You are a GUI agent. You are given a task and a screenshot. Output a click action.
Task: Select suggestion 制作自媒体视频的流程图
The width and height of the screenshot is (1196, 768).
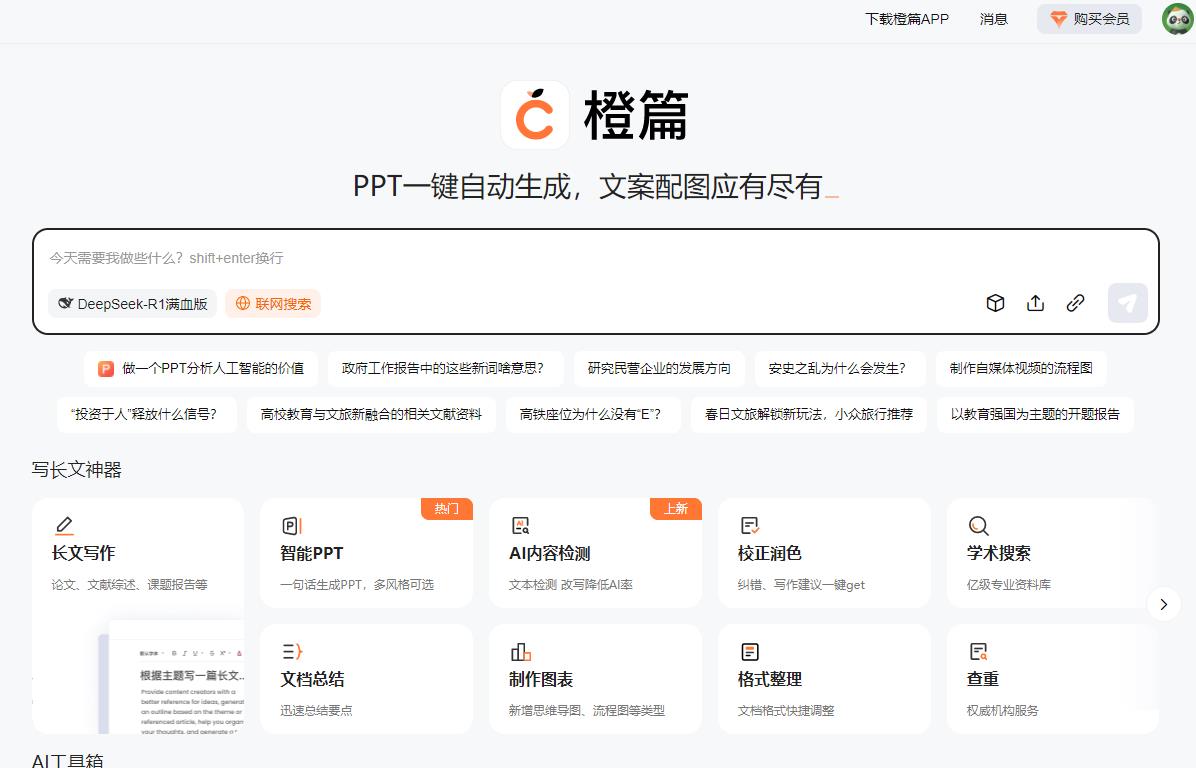click(1021, 369)
